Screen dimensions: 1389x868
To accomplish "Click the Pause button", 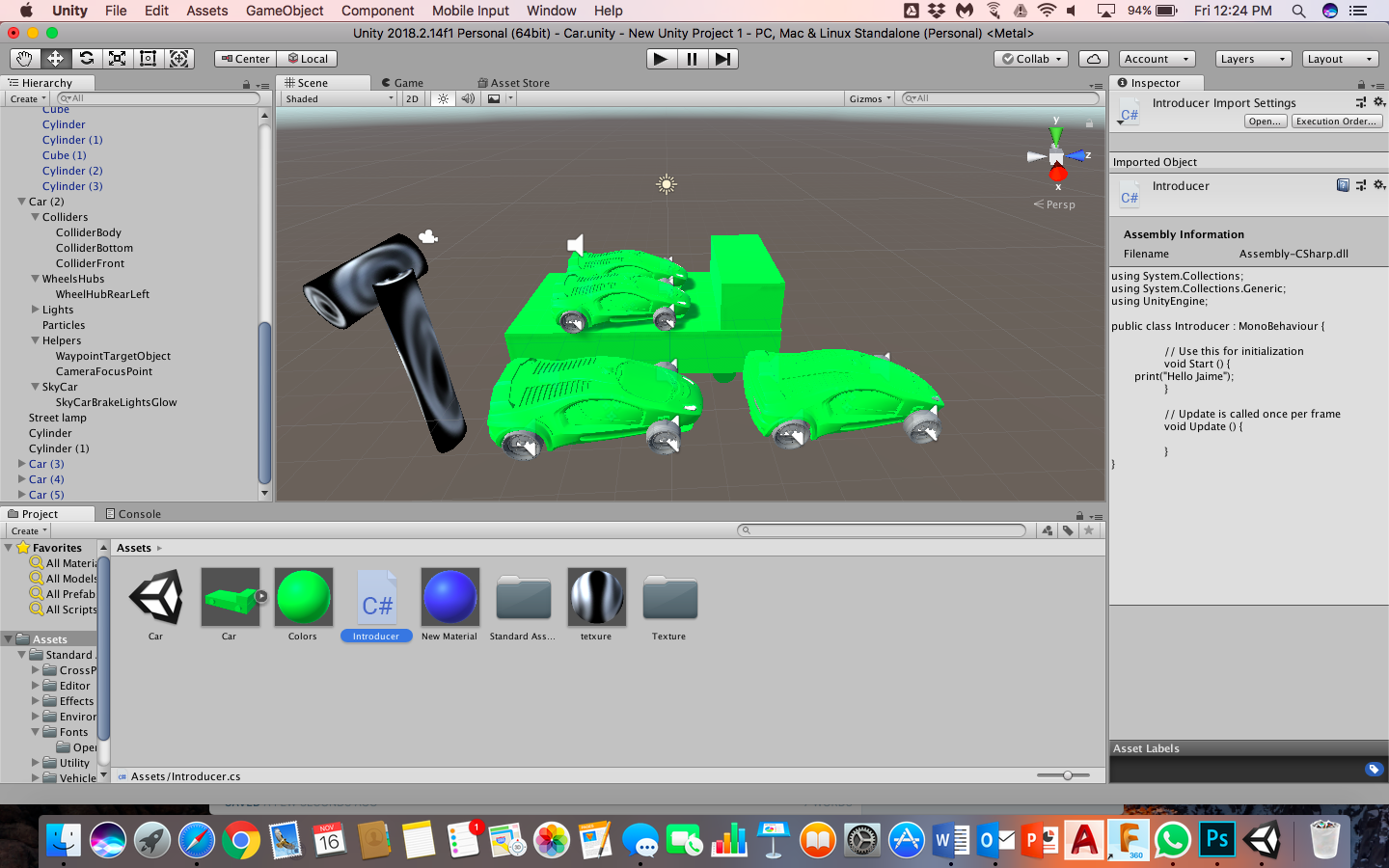I will click(692, 59).
